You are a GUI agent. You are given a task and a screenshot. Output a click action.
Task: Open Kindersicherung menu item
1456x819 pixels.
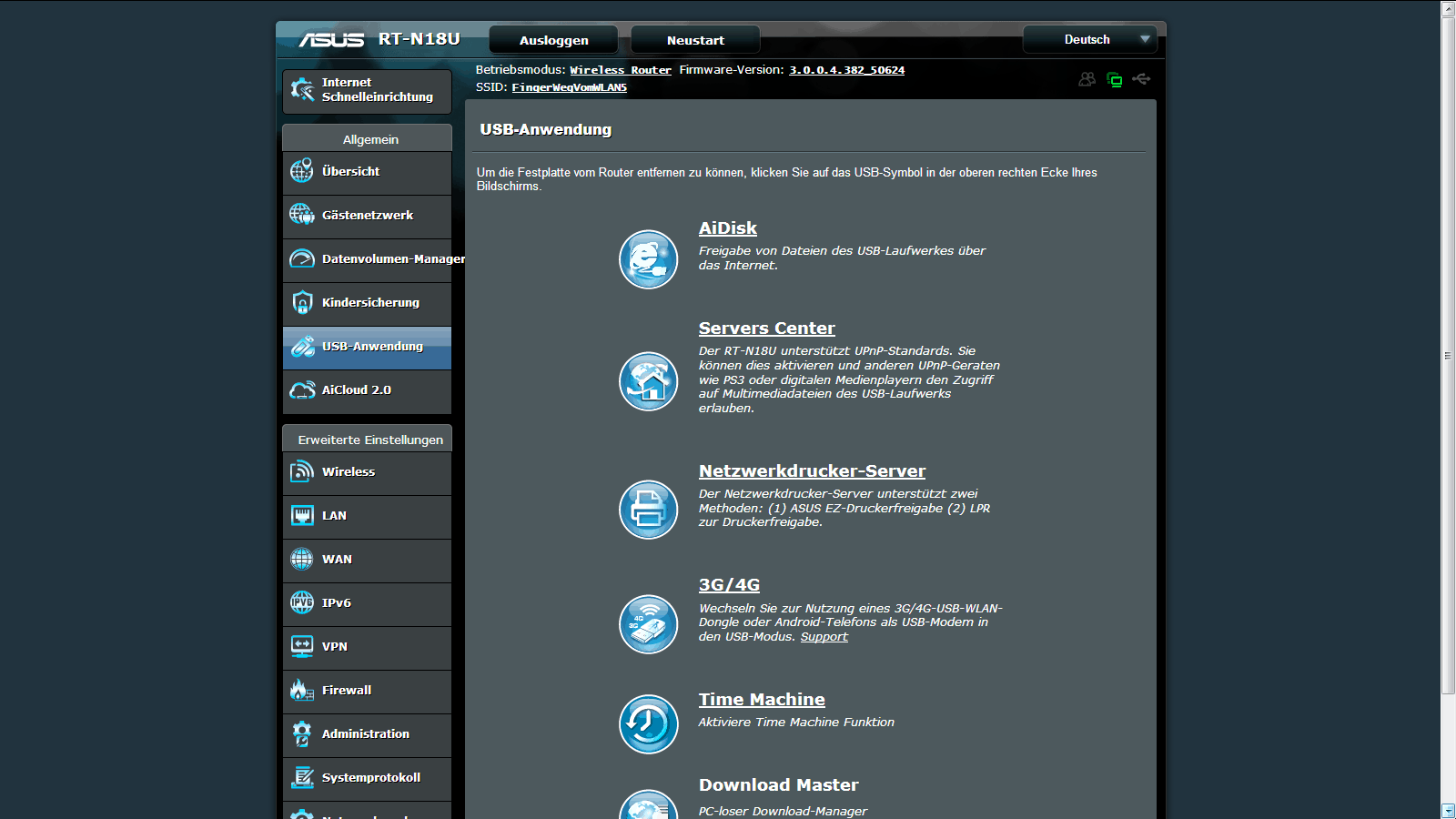367,304
